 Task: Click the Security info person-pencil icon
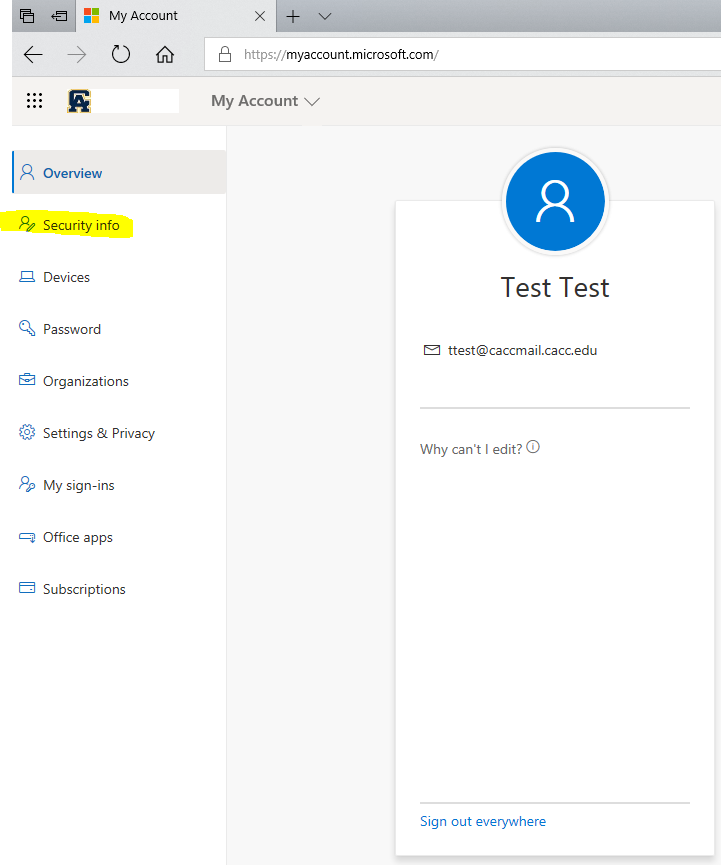27,225
